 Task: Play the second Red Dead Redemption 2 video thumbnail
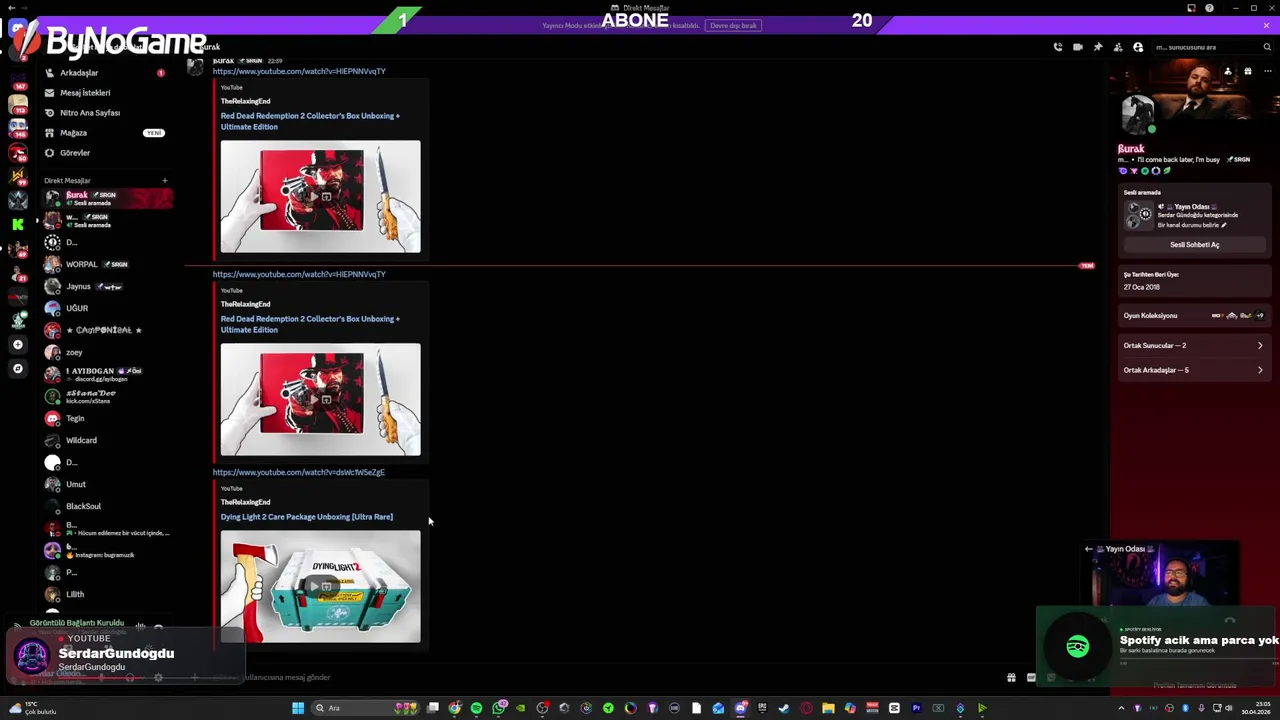320,400
